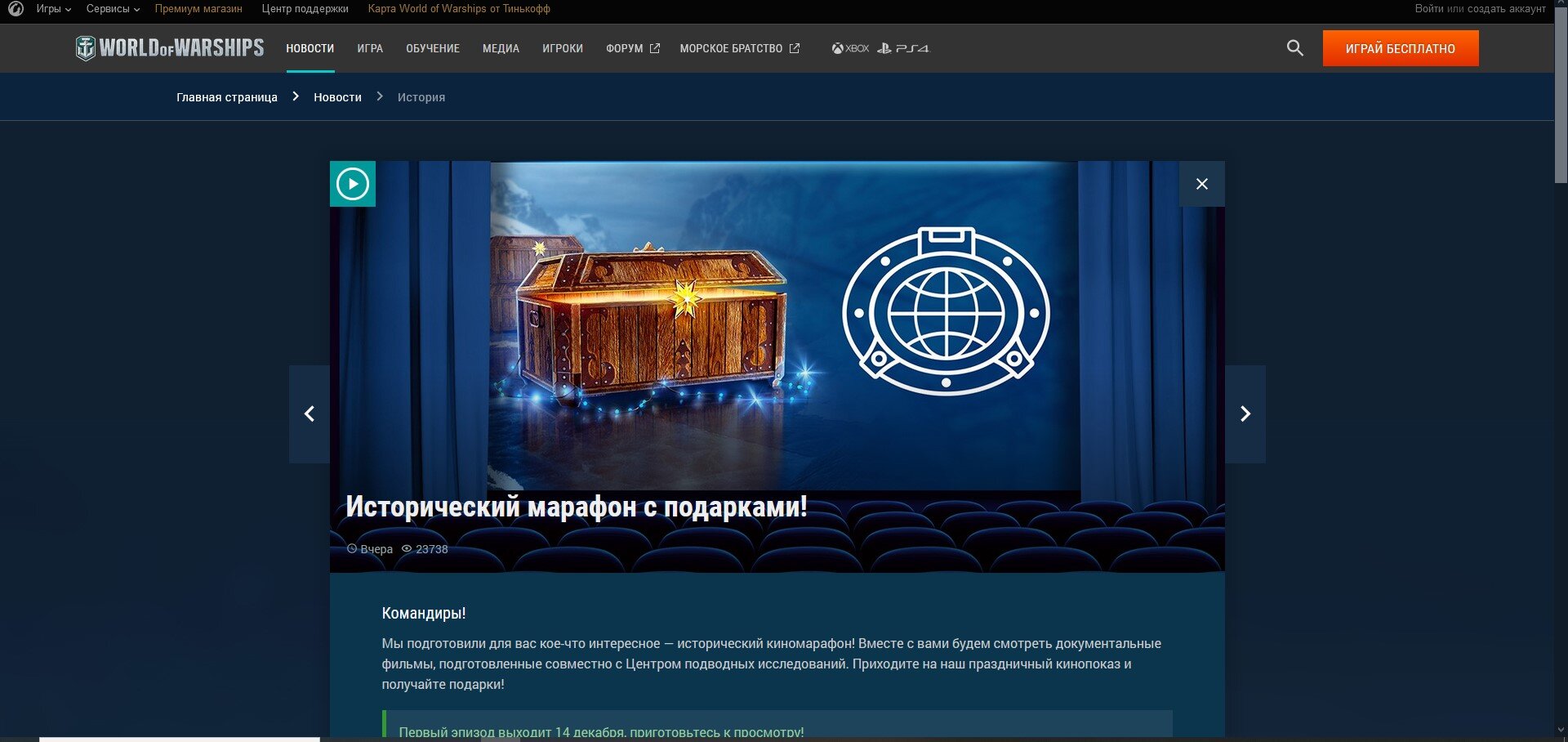Click the views count 23738

(x=432, y=549)
